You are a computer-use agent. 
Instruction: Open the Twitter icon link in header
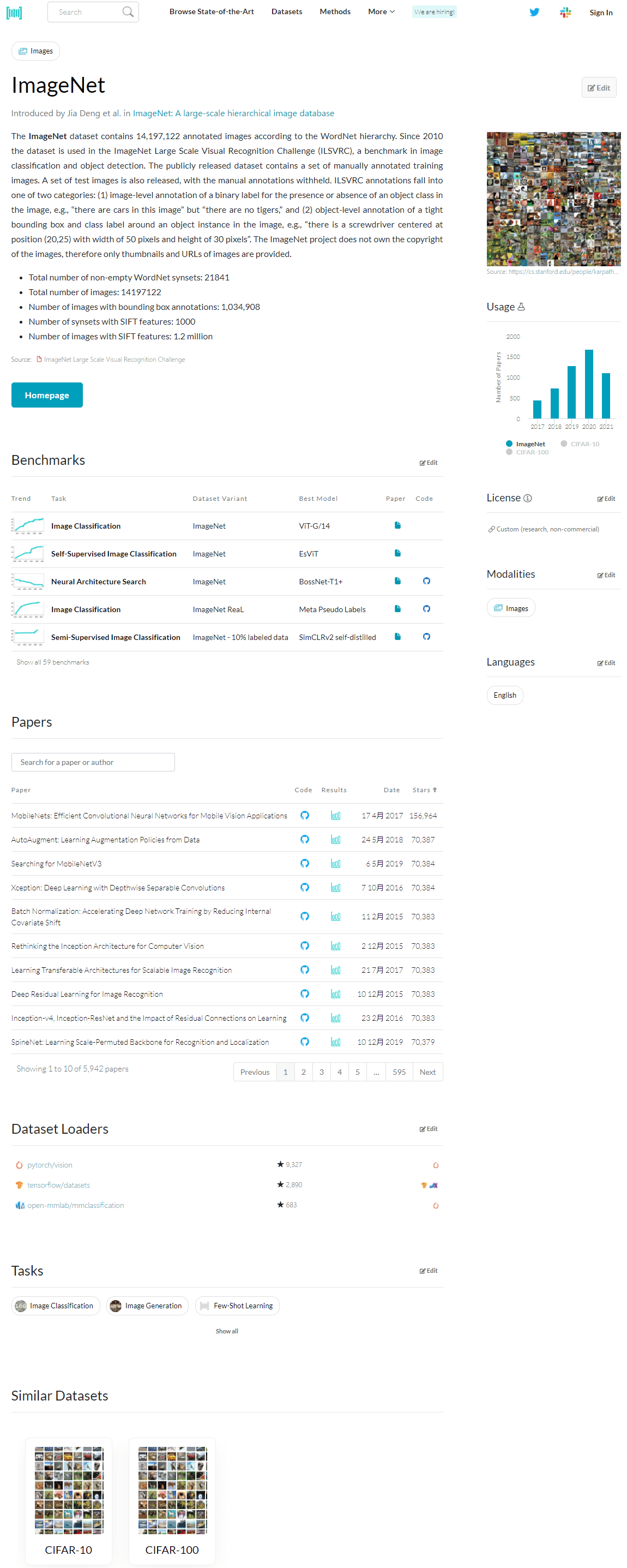[x=534, y=12]
